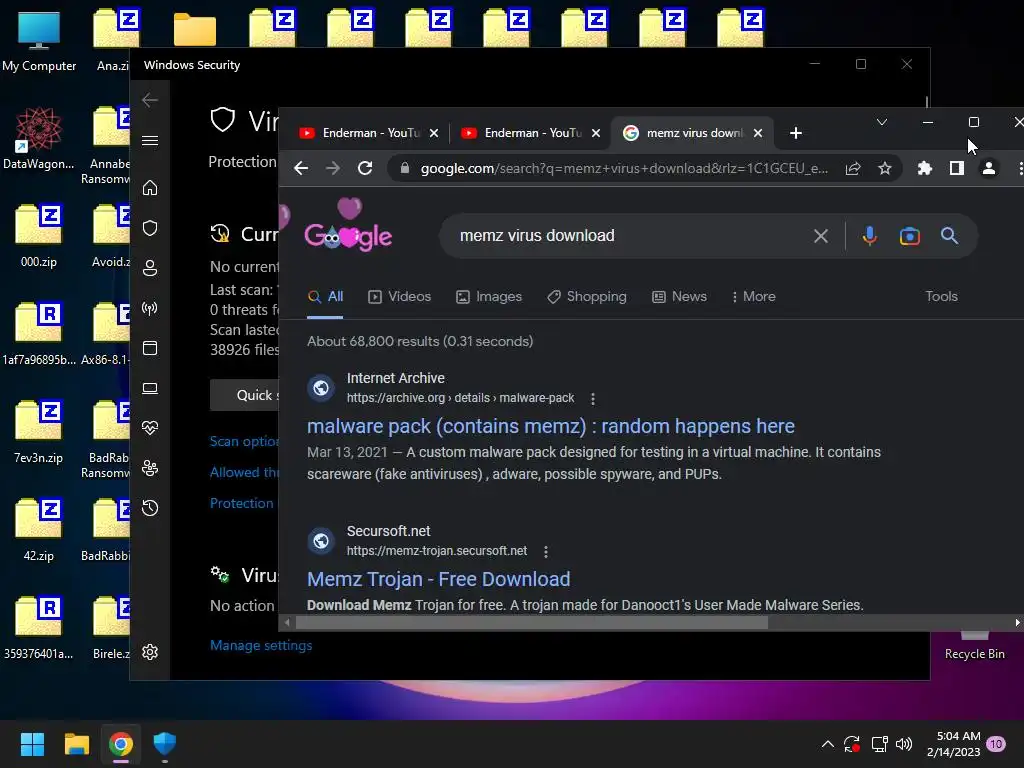Open the clock and date in taskbar
Viewport: 1024px width, 768px height.
(x=953, y=744)
